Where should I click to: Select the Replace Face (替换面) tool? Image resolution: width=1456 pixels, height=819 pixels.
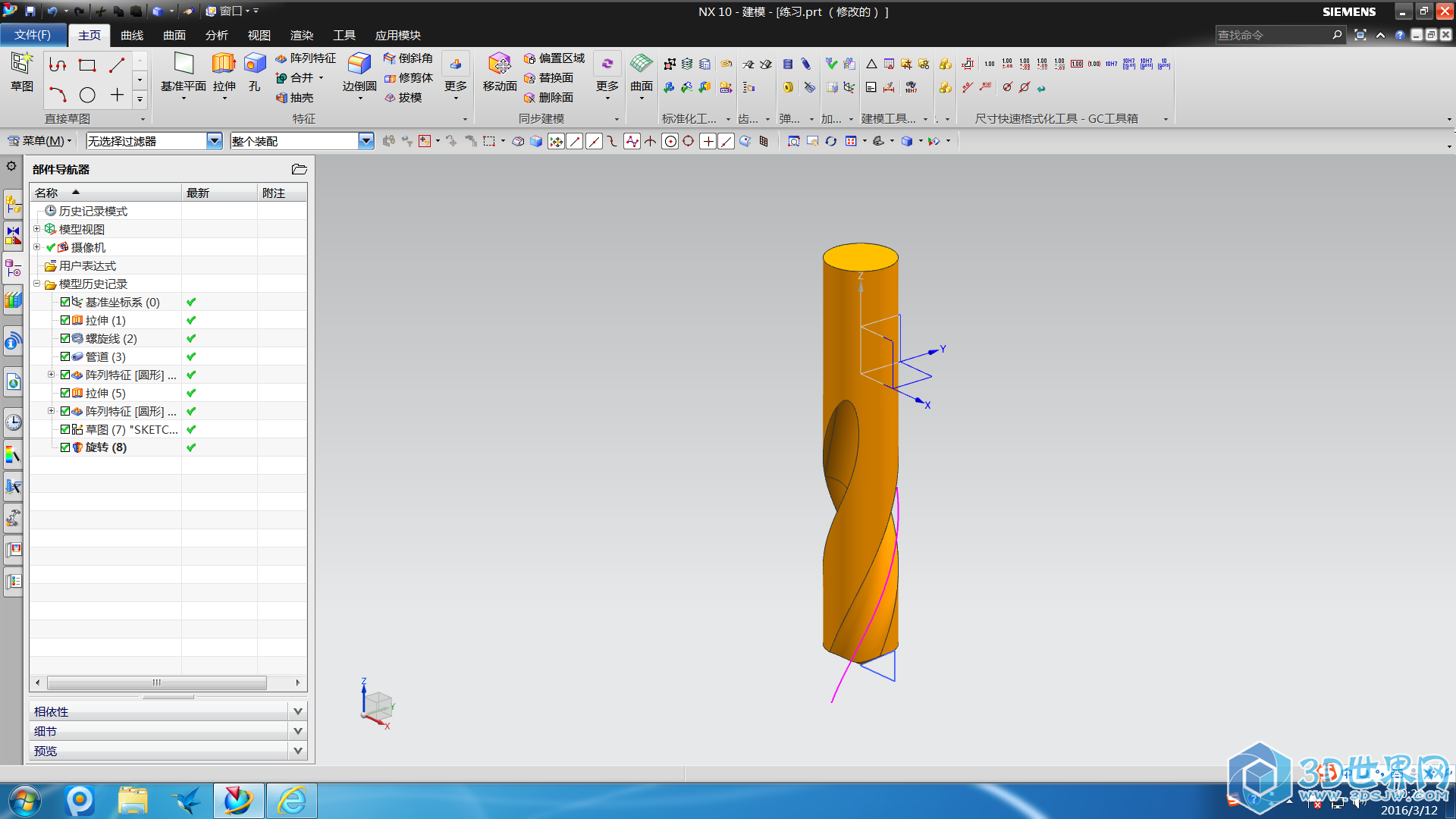click(x=548, y=78)
